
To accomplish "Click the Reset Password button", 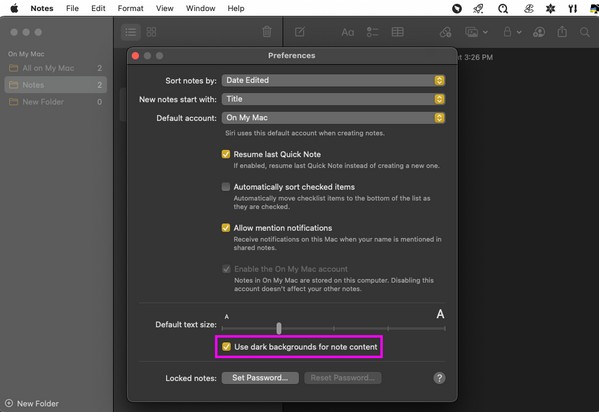I will coord(343,378).
